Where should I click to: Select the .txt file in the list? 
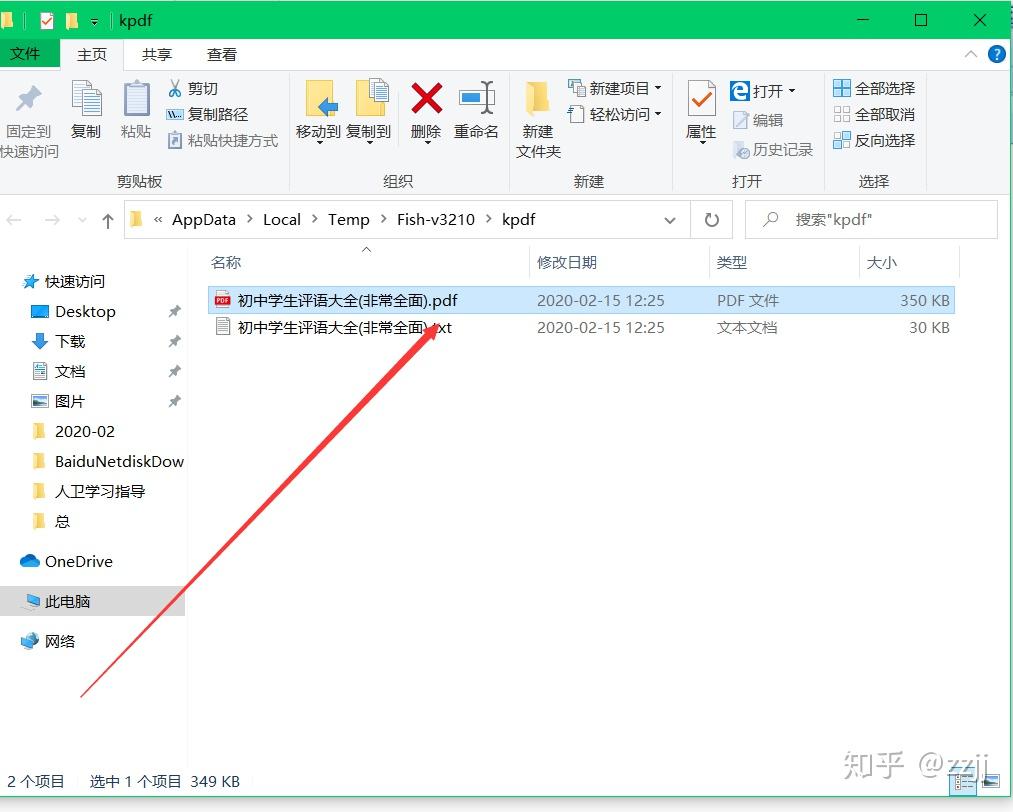581,328
